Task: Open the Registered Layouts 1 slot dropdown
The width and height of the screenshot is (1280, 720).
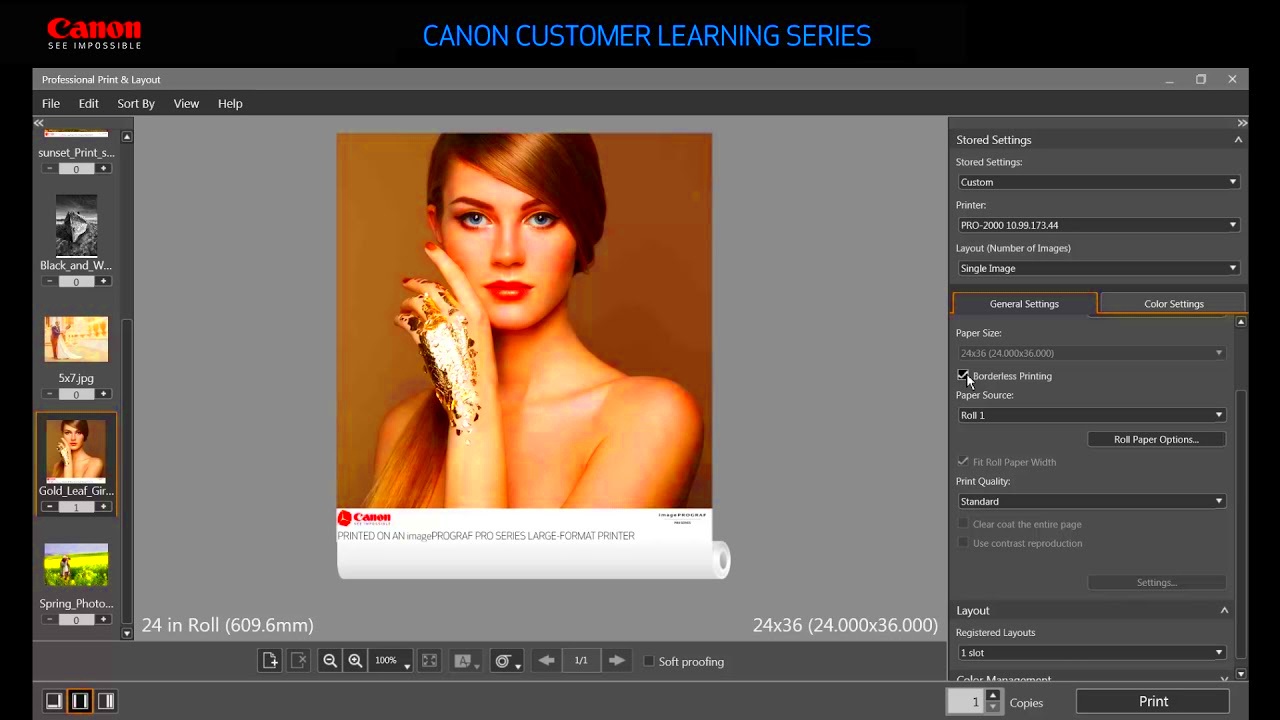Action: click(1091, 653)
